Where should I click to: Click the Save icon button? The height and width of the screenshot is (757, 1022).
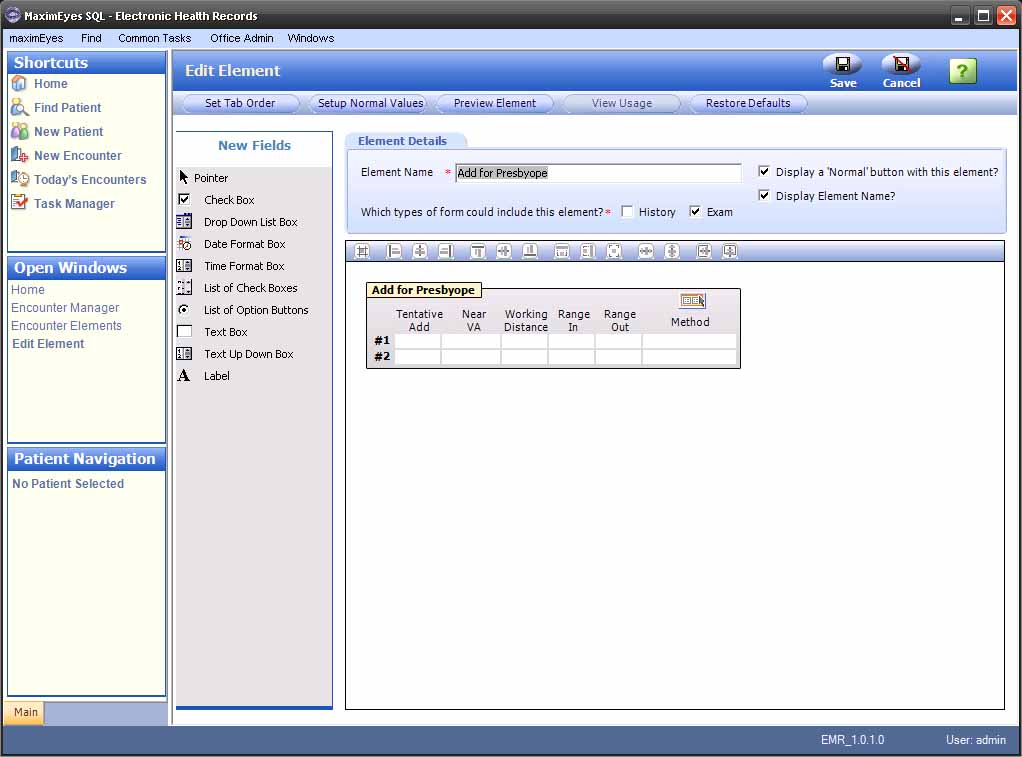click(843, 70)
